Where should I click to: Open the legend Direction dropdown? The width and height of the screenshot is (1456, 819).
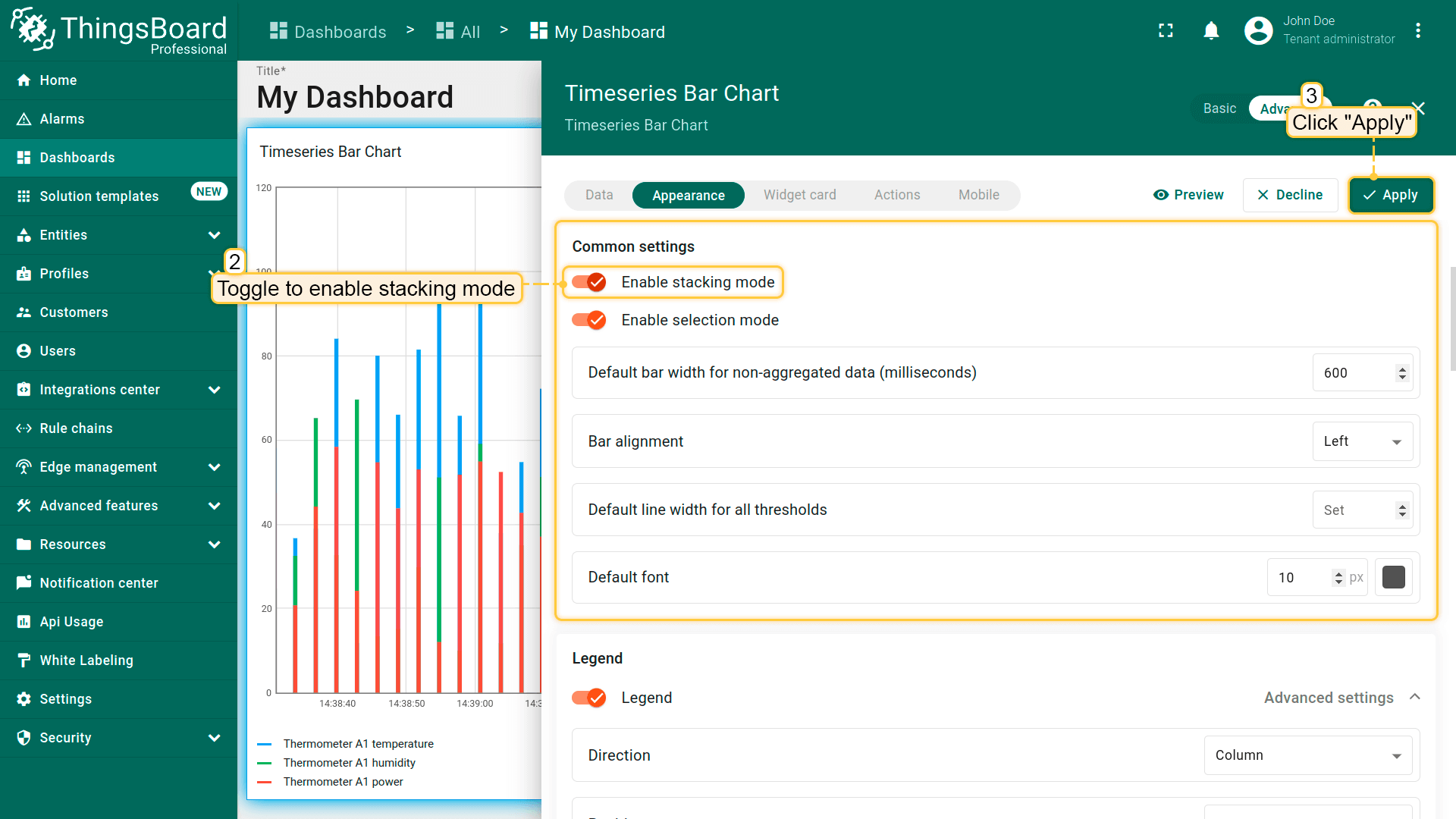pos(1307,755)
